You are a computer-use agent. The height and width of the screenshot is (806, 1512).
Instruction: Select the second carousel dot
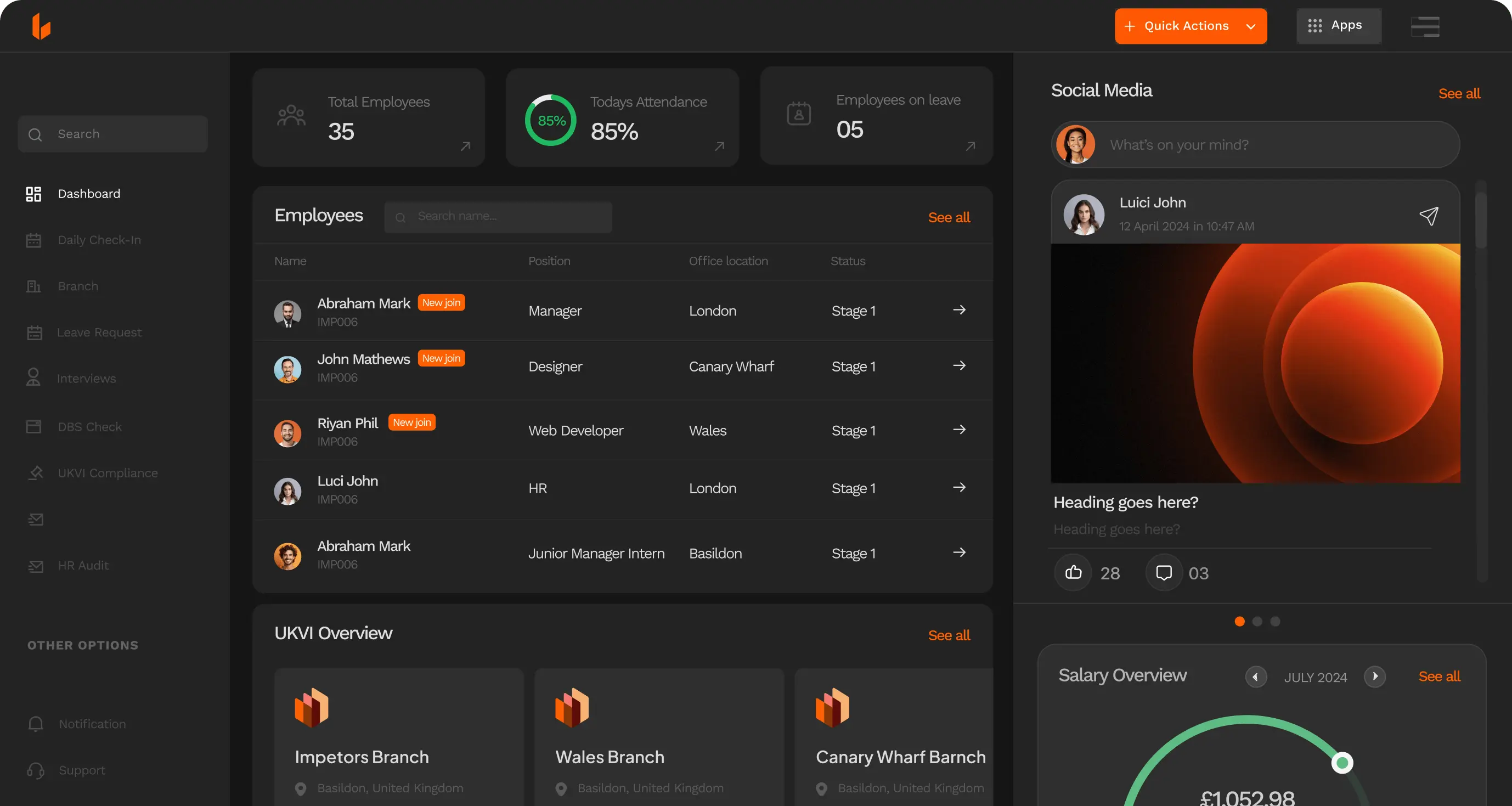pos(1257,621)
